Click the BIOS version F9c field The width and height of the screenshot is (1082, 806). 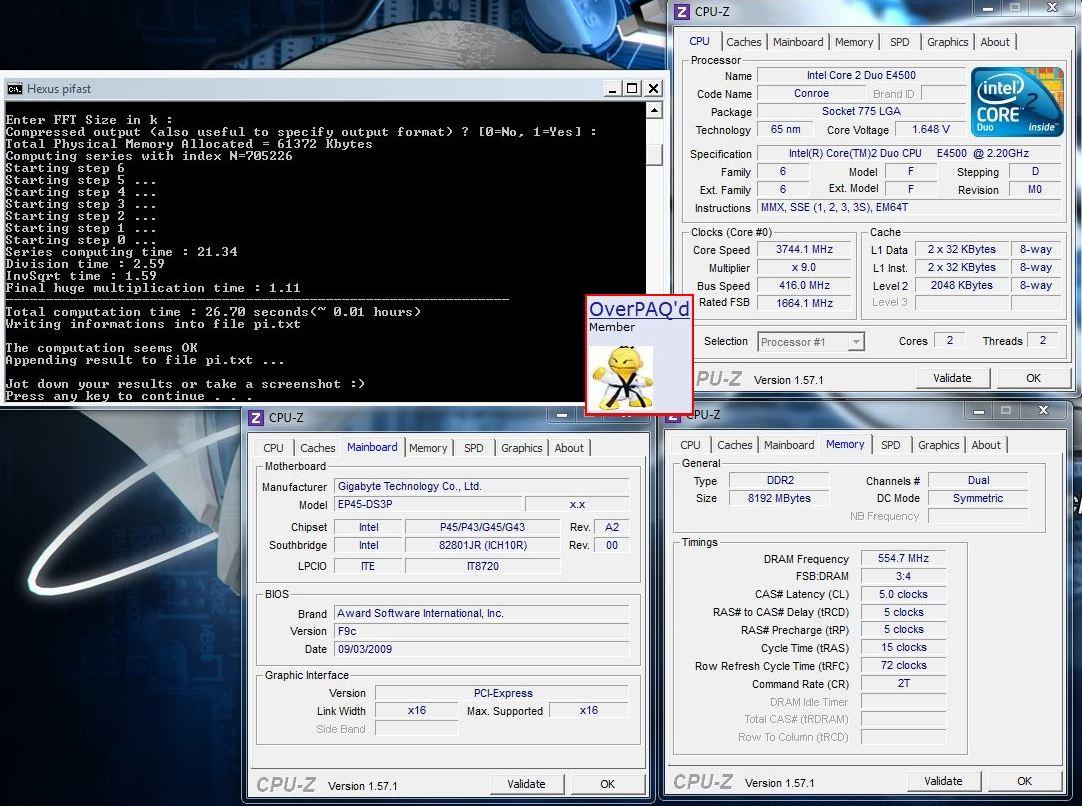[482, 631]
